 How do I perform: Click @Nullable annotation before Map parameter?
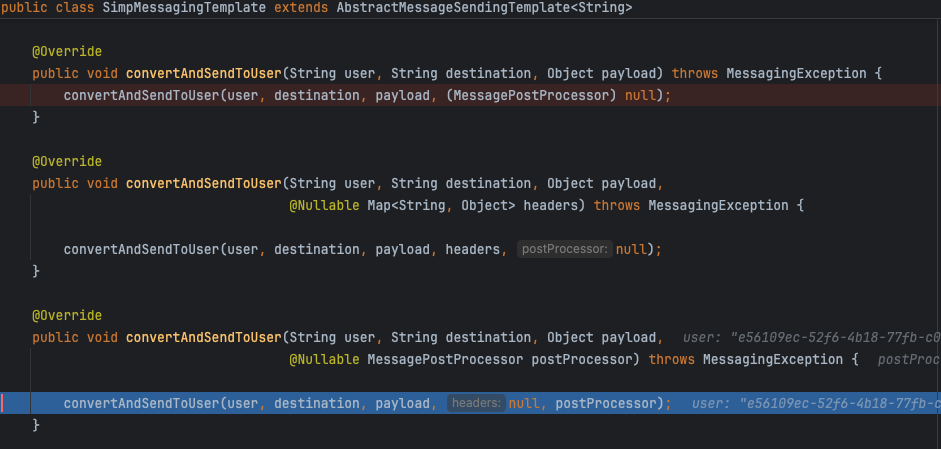point(325,205)
